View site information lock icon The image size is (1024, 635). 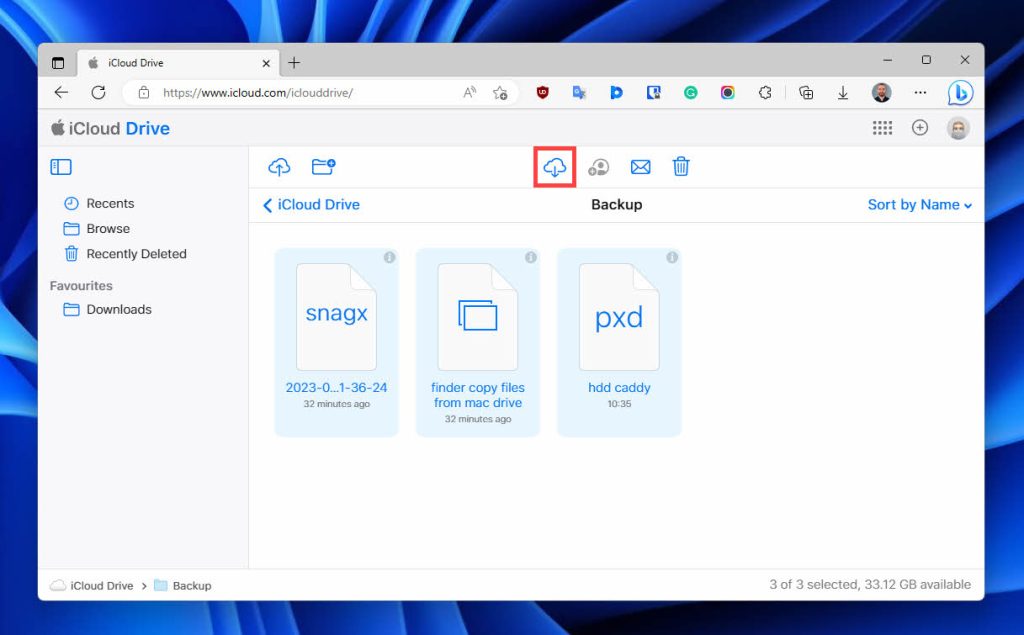click(144, 93)
